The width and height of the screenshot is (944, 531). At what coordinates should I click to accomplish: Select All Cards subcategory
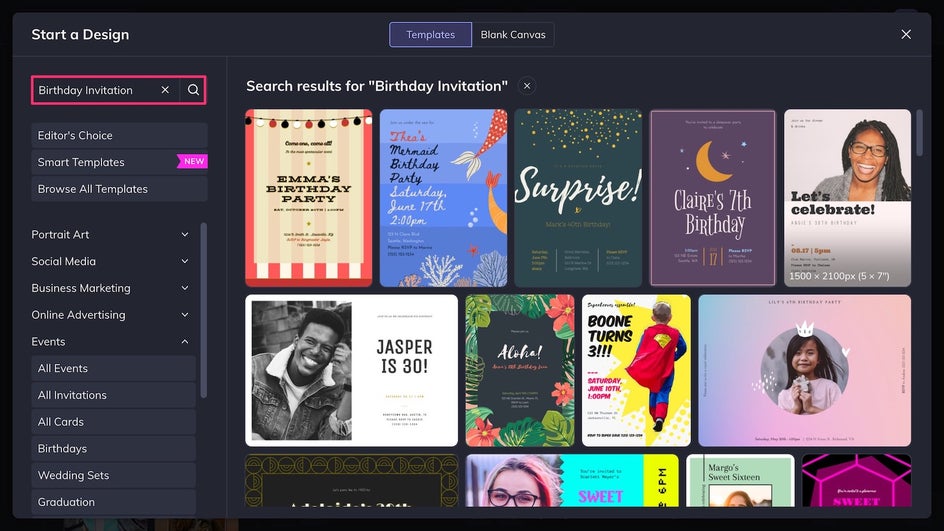[113, 421]
